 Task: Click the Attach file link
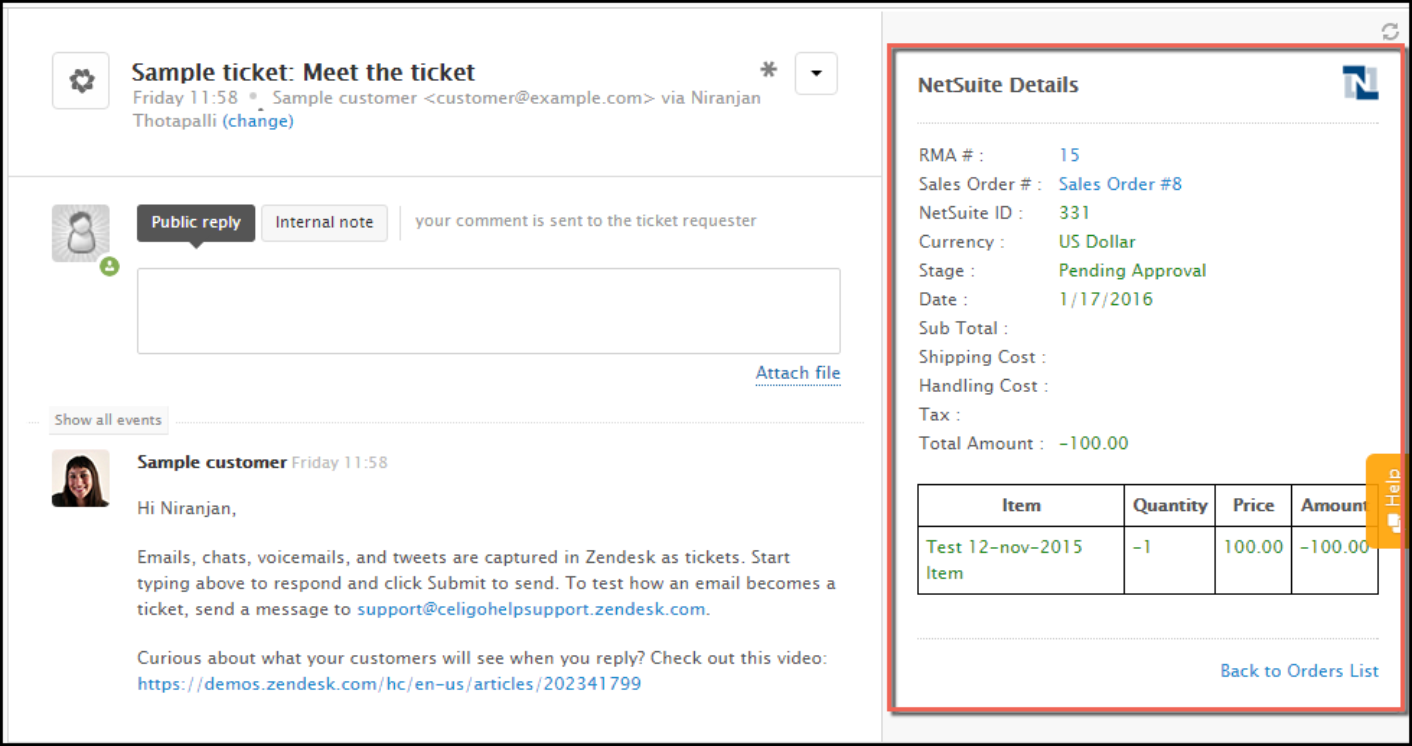point(798,373)
